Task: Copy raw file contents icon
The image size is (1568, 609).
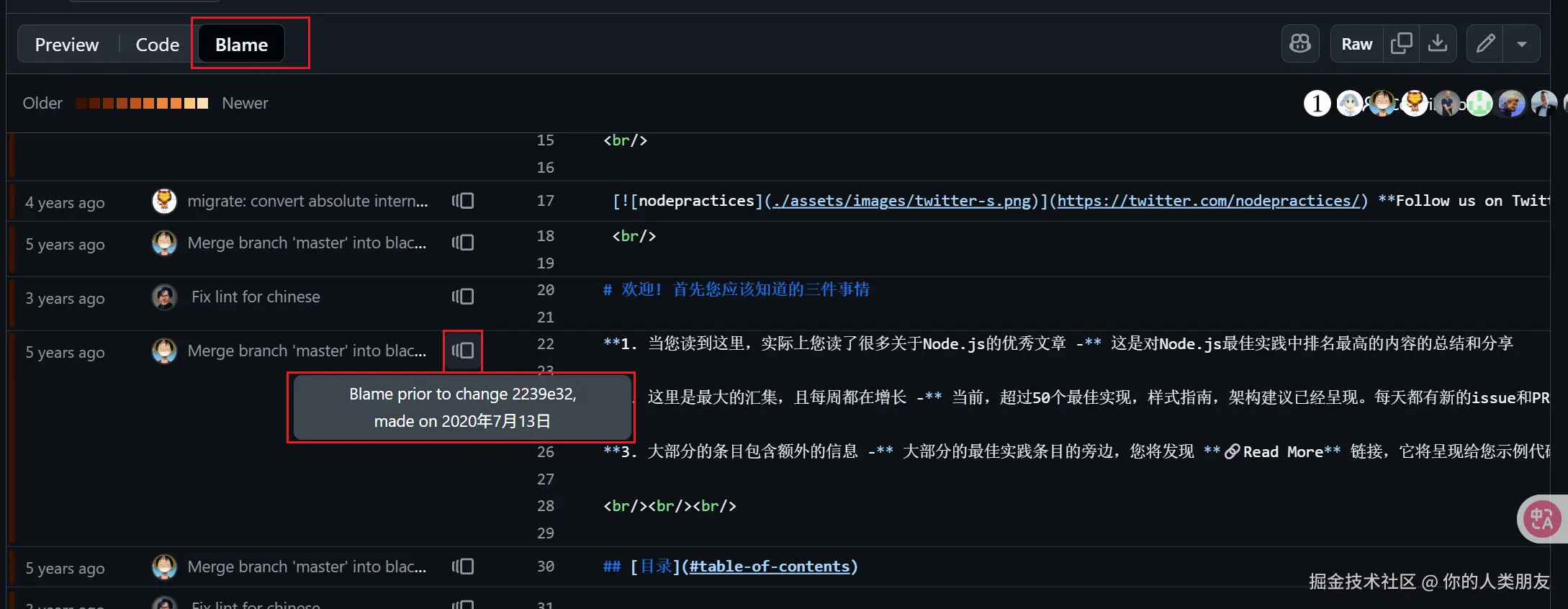Action: pos(1401,44)
